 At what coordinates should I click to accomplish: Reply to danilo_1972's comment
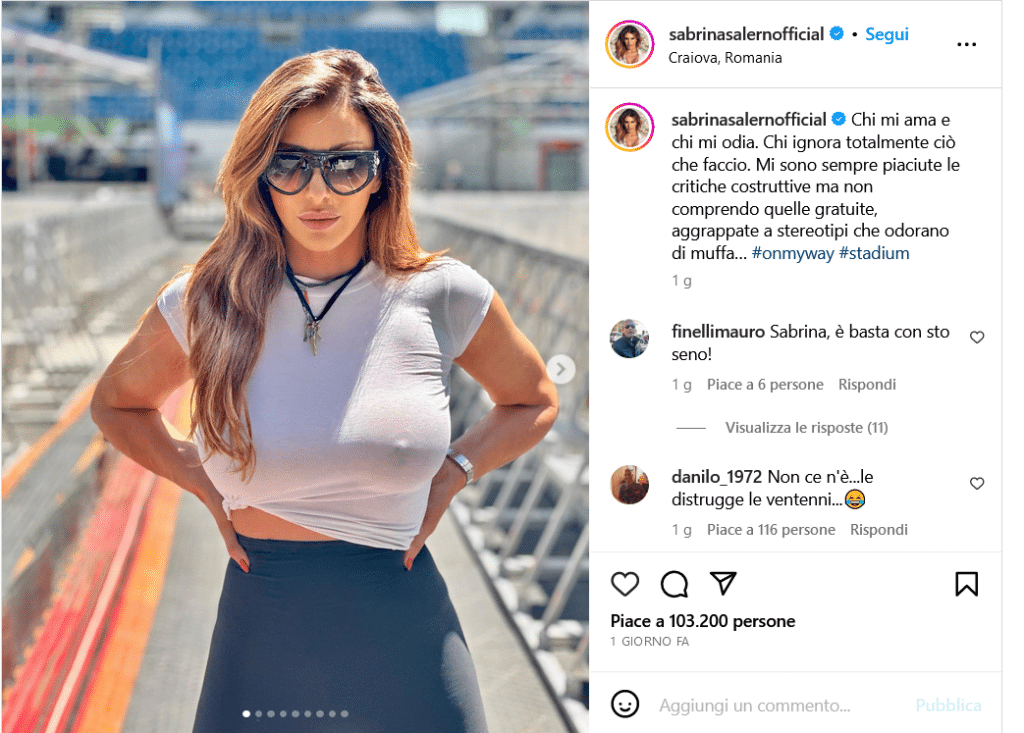click(878, 530)
